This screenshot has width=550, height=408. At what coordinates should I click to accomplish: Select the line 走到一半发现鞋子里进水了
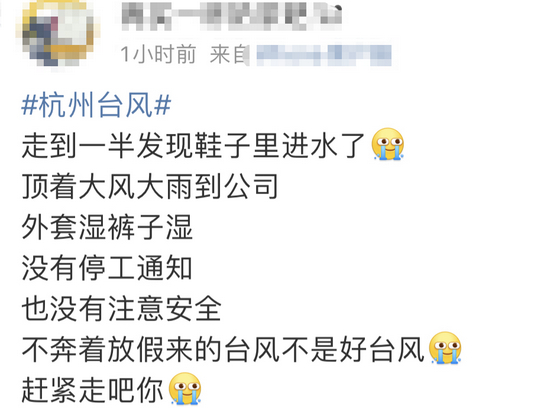click(x=193, y=145)
